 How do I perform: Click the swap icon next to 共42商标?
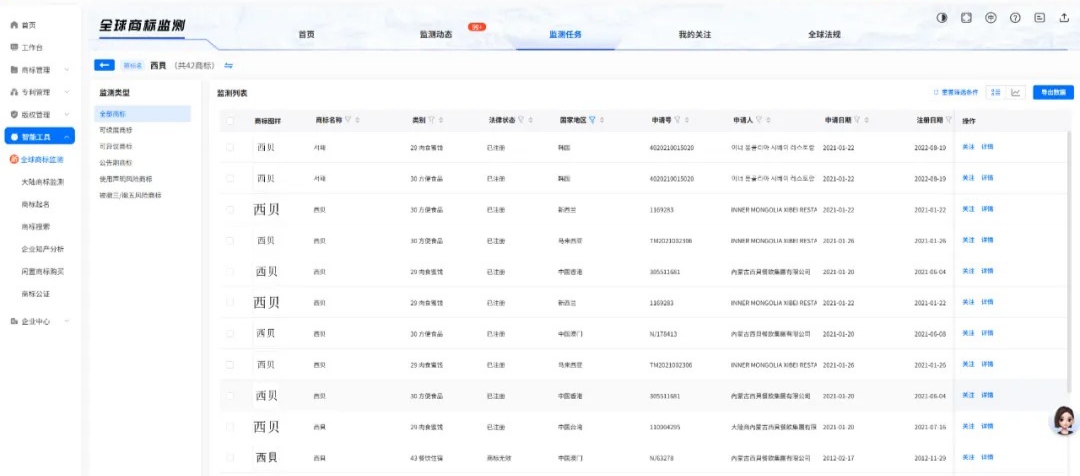[x=228, y=65]
